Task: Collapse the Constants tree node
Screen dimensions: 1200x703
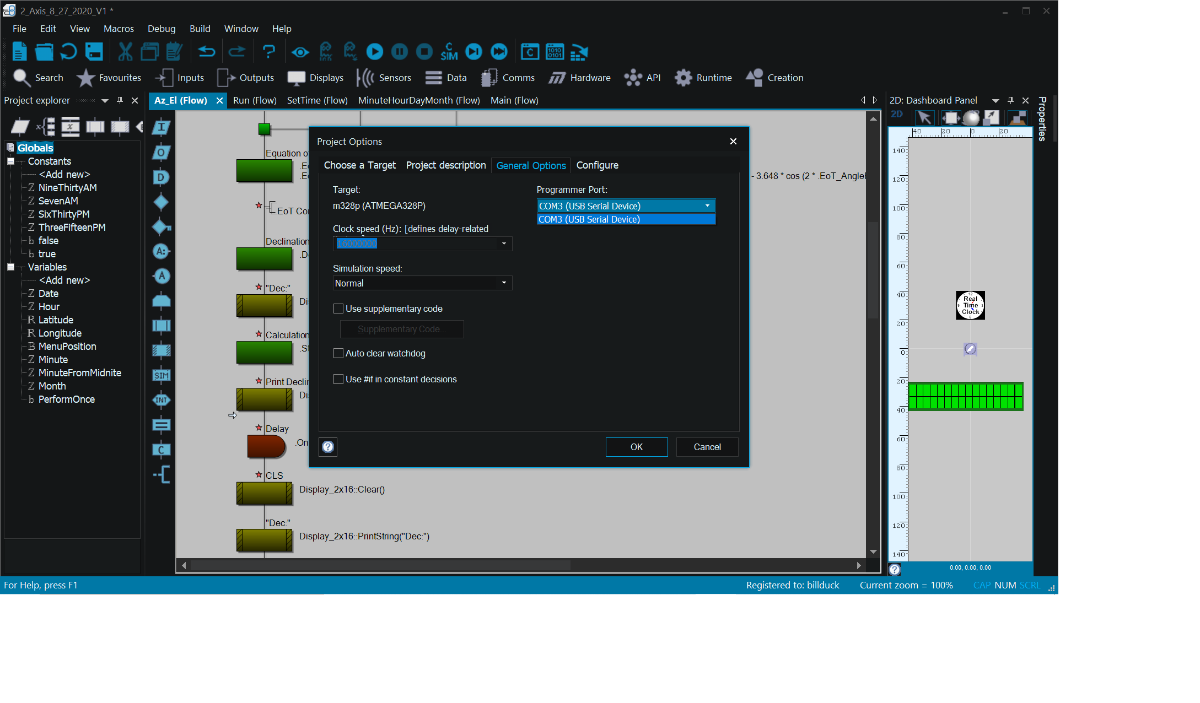Action: point(11,161)
